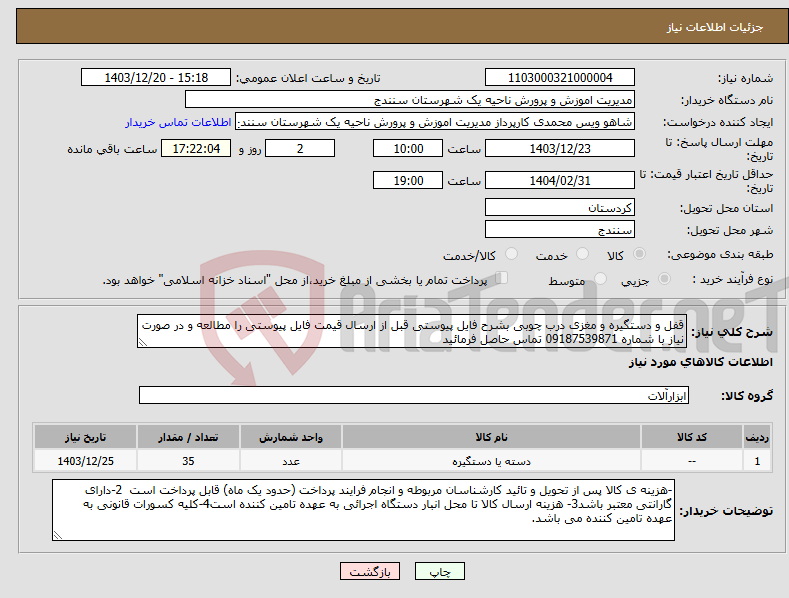Select the جزیی purchase type radio
Screen dimensions: 789x598
tap(664, 278)
